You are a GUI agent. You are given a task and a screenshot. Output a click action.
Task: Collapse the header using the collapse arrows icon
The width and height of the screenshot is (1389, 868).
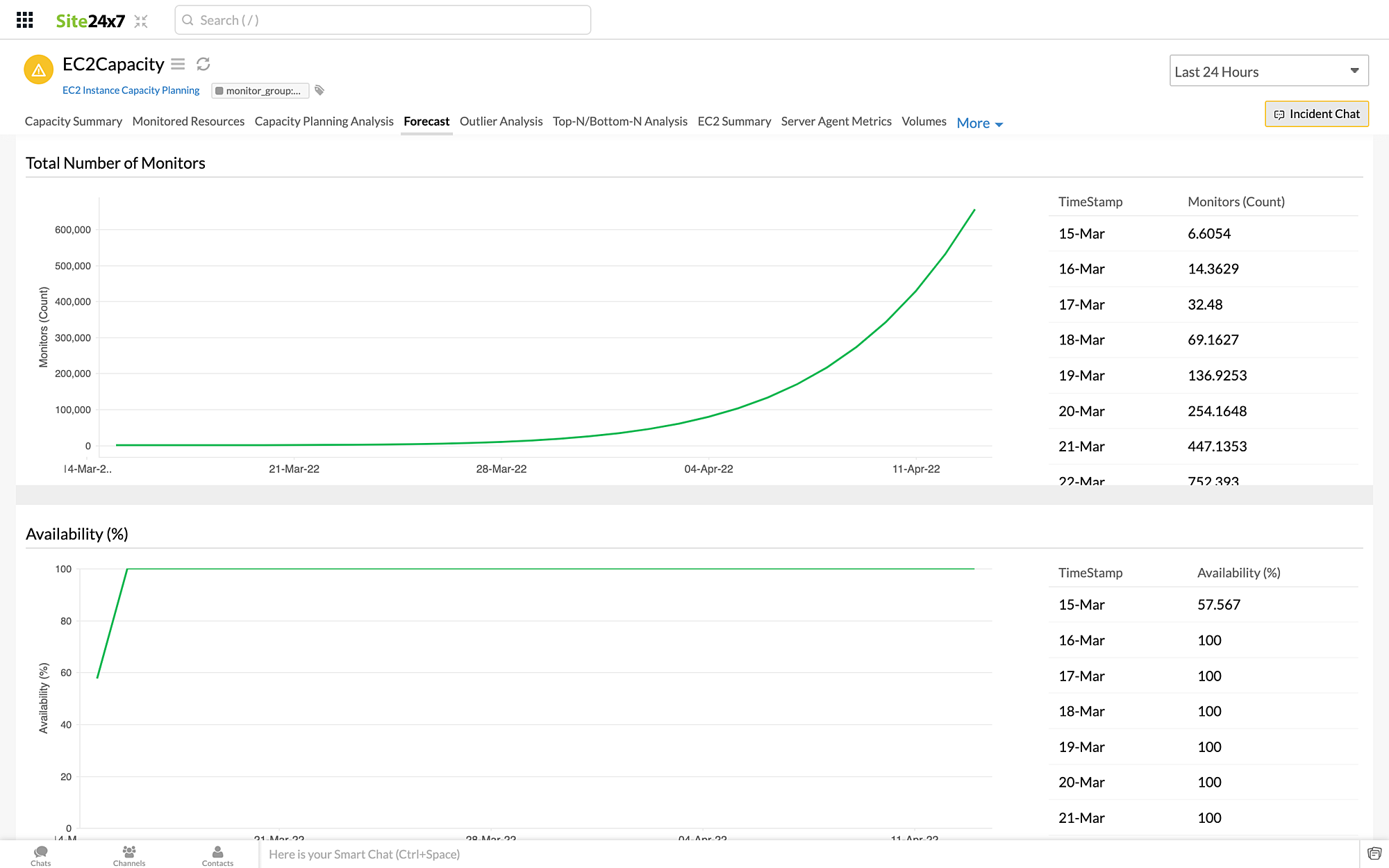coord(141,22)
